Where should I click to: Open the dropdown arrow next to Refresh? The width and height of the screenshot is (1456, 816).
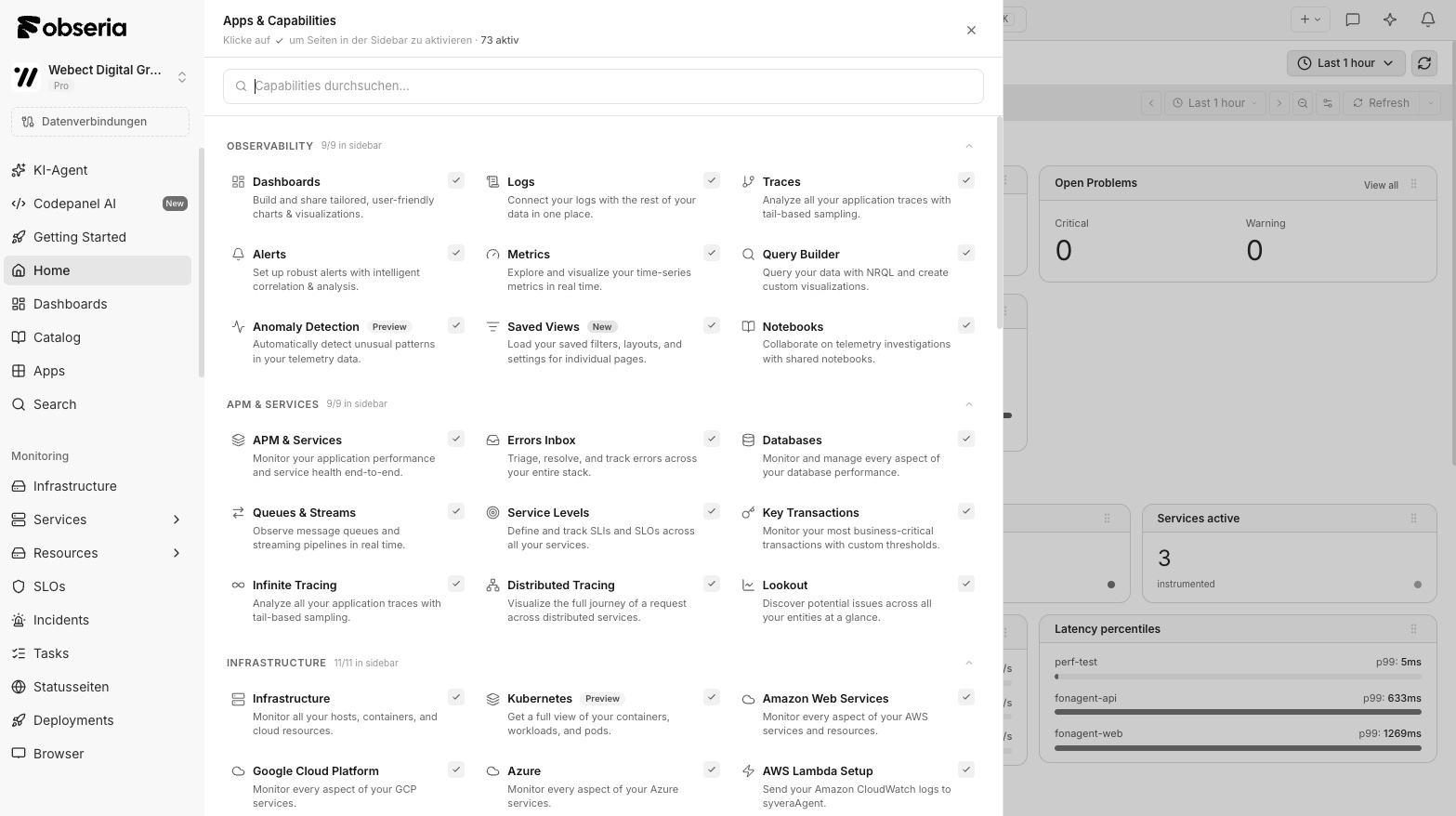tap(1431, 103)
